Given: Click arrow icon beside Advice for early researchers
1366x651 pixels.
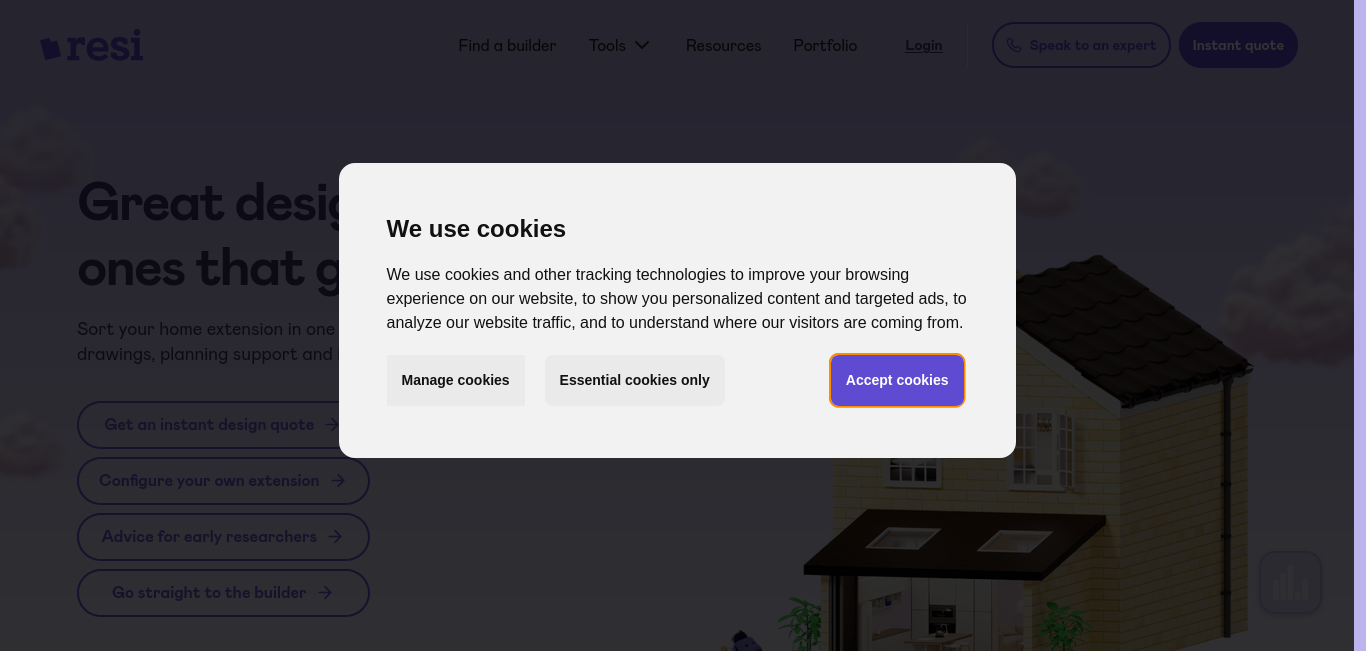Looking at the screenshot, I should [335, 537].
